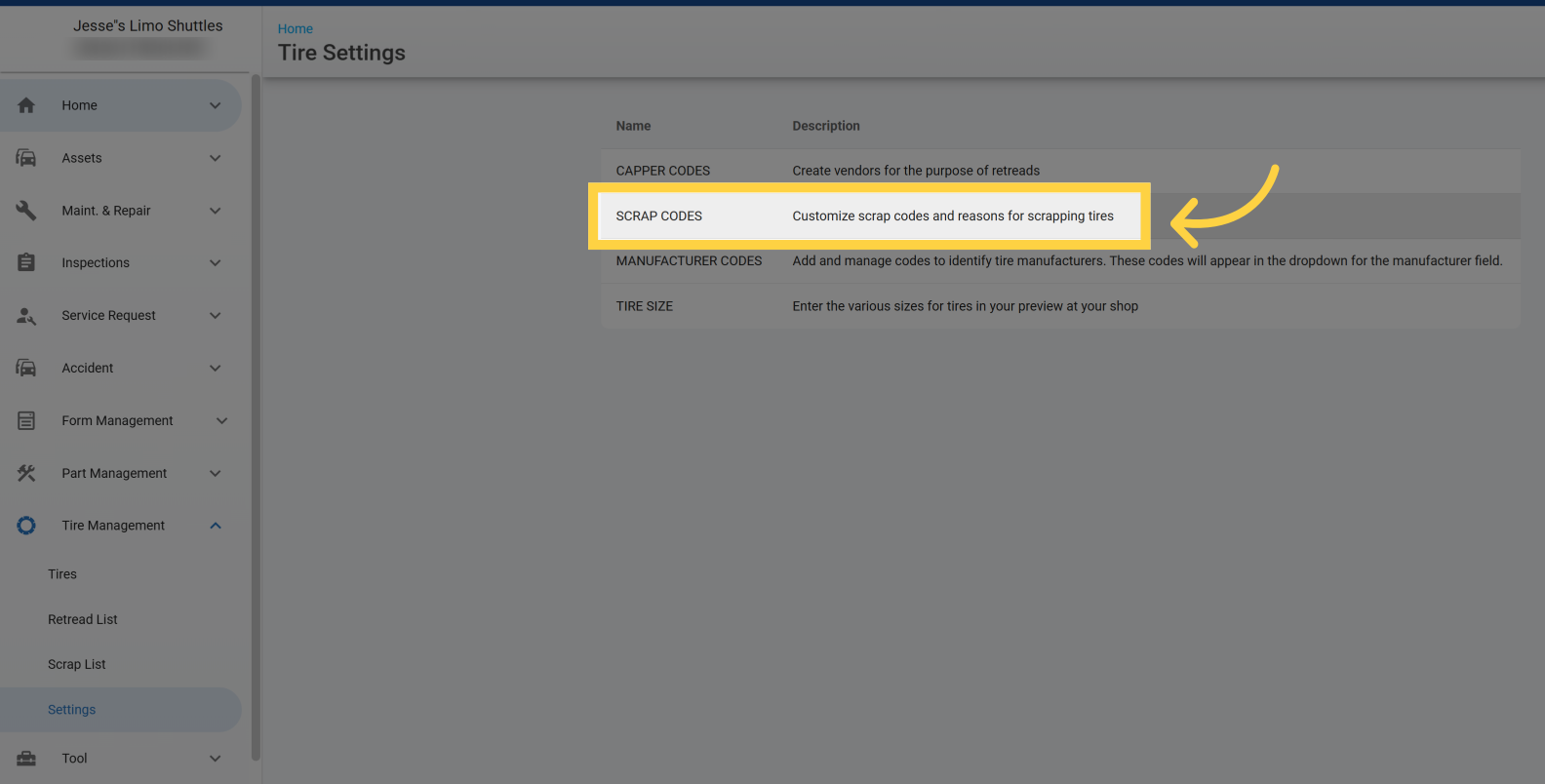Click the Tire Management tire icon
Screen dimensions: 1545x784
click(26, 526)
